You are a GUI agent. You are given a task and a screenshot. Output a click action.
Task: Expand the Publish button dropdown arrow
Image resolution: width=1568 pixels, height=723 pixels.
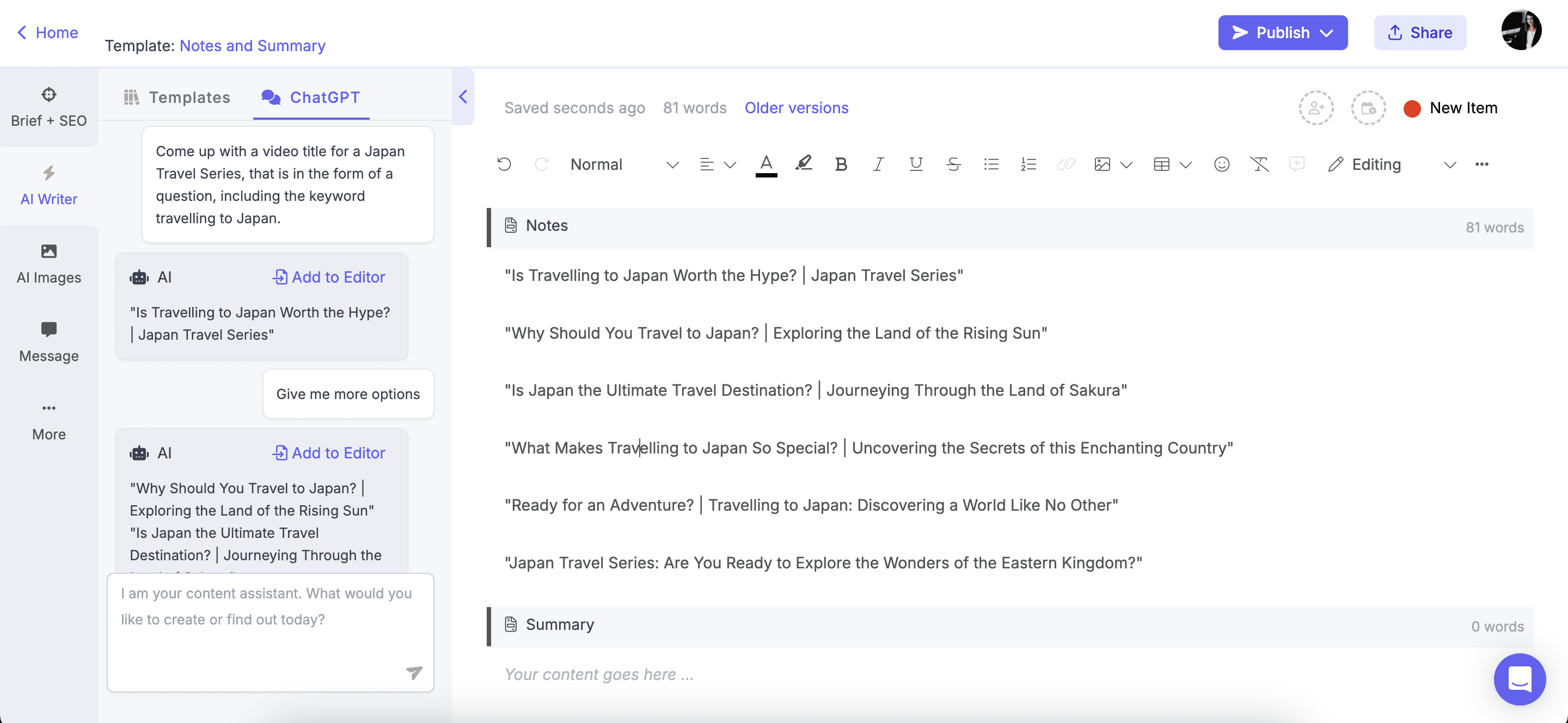pyautogui.click(x=1327, y=33)
